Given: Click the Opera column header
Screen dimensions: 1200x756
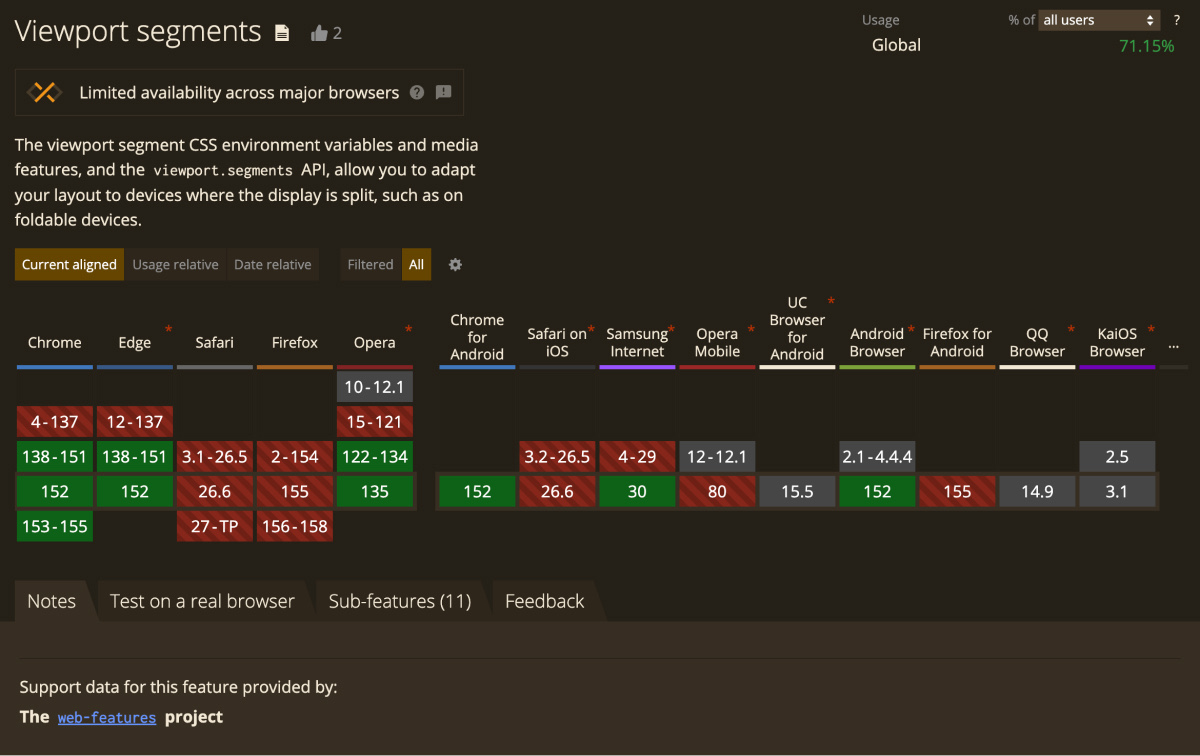Looking at the screenshot, I should (x=375, y=342).
